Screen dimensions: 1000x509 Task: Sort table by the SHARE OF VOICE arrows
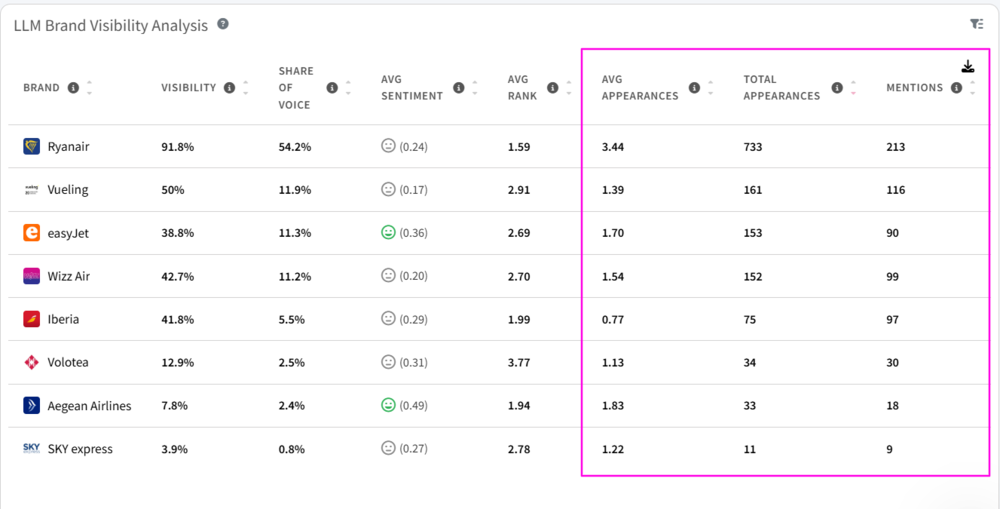click(x=348, y=87)
